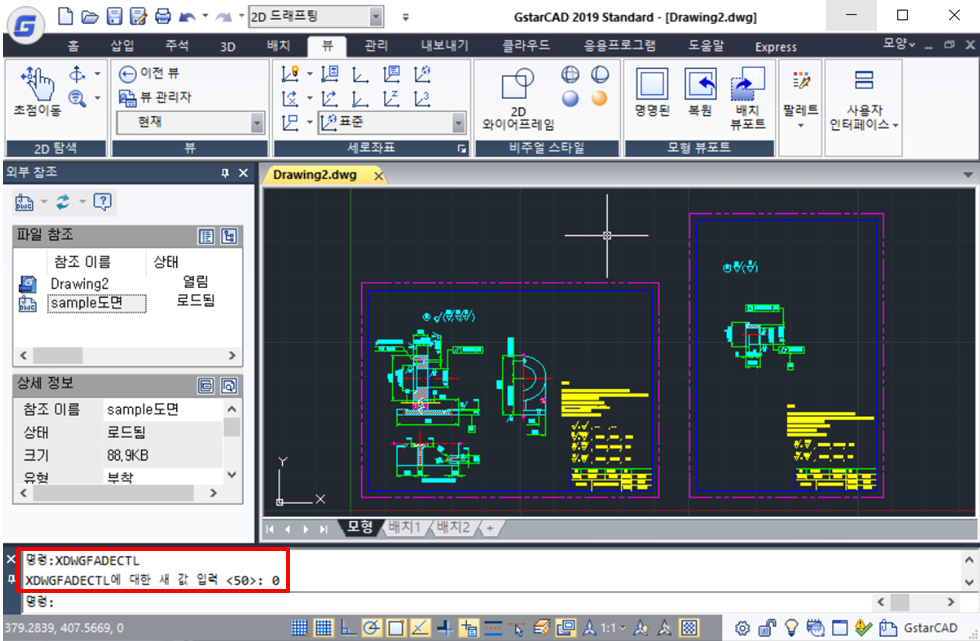Toggle lineweight display in status bar

pos(493,628)
